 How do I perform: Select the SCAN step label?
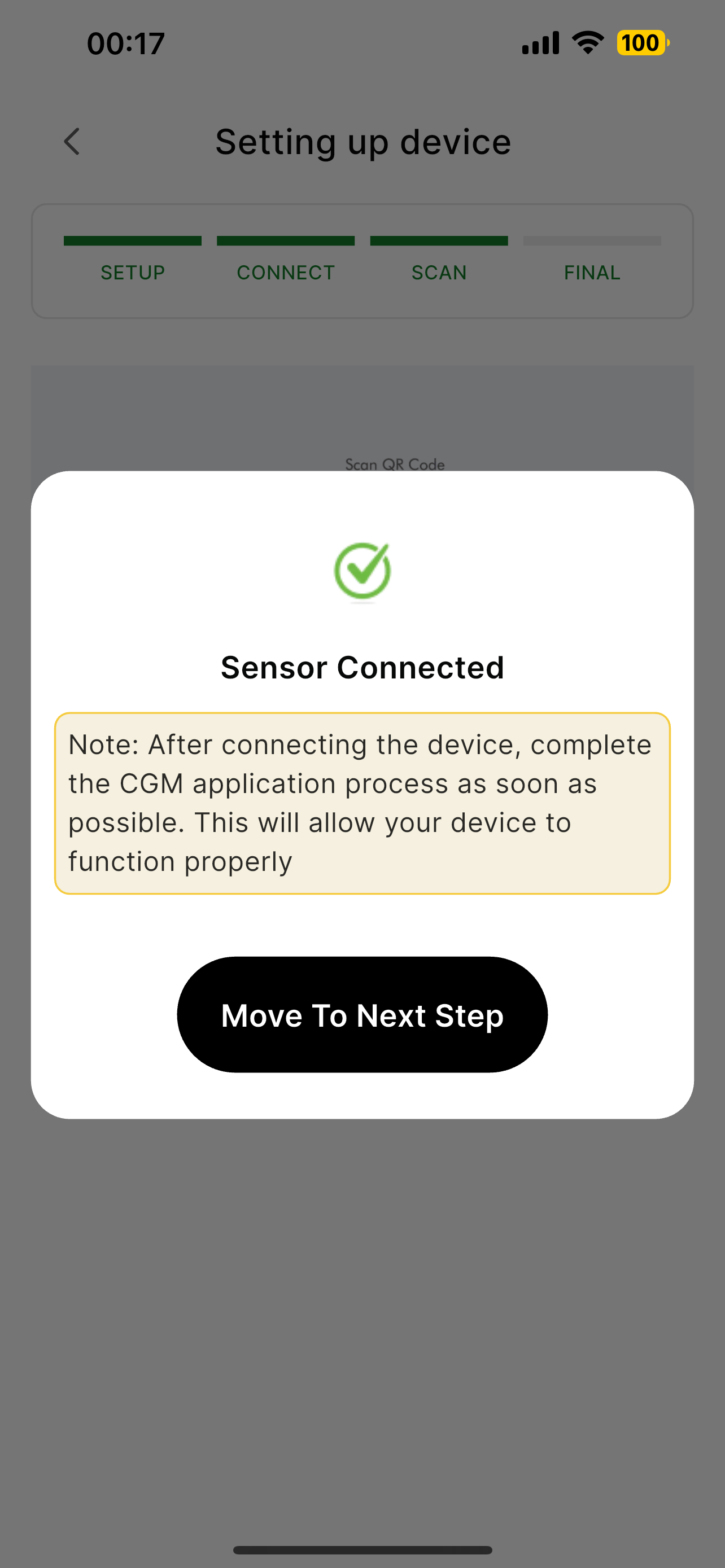[439, 273]
